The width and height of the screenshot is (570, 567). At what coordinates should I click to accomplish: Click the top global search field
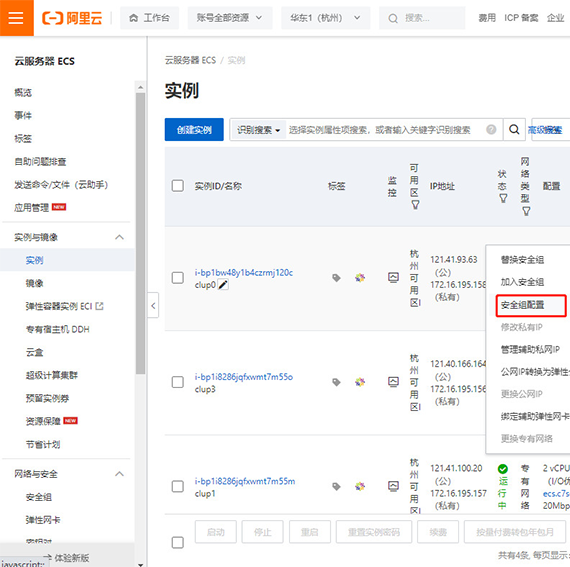(x=422, y=18)
